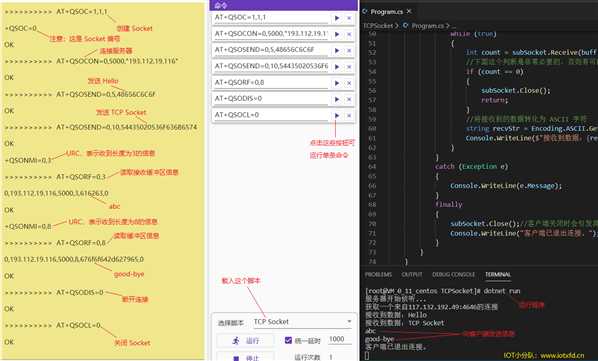Click the finally keyword on line 68
This screenshot has width=598, height=361.
(x=448, y=205)
